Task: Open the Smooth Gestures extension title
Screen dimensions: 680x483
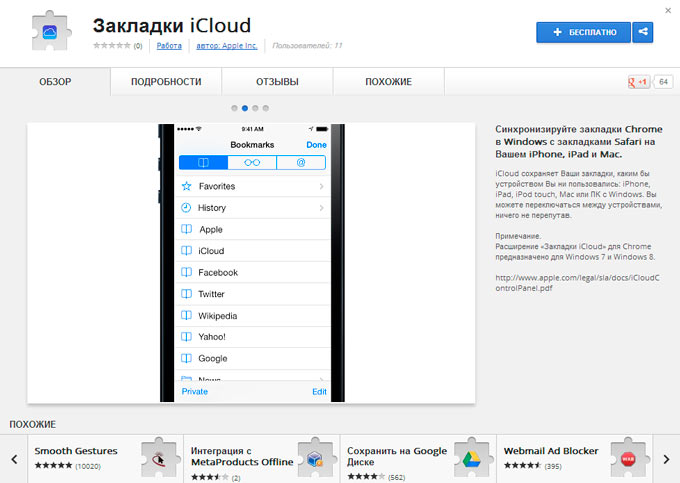Action: point(76,451)
